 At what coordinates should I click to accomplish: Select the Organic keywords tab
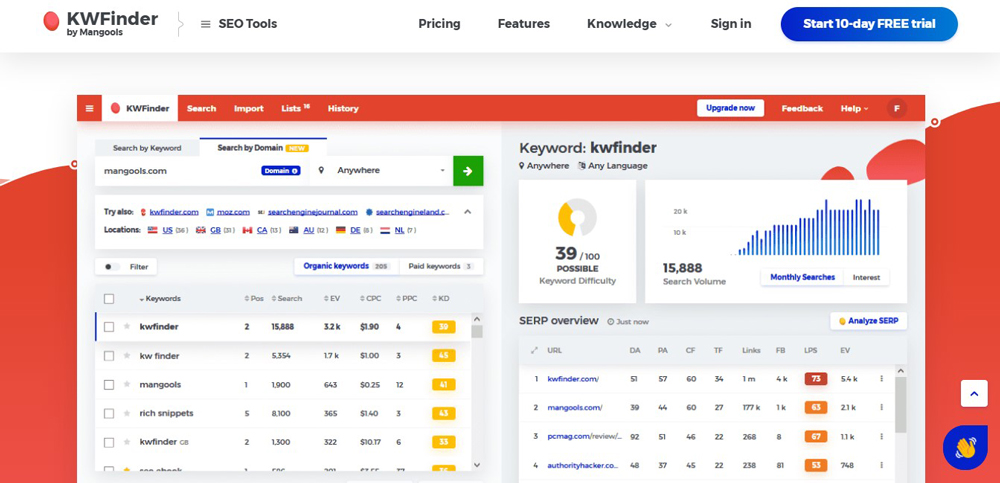coord(346,266)
